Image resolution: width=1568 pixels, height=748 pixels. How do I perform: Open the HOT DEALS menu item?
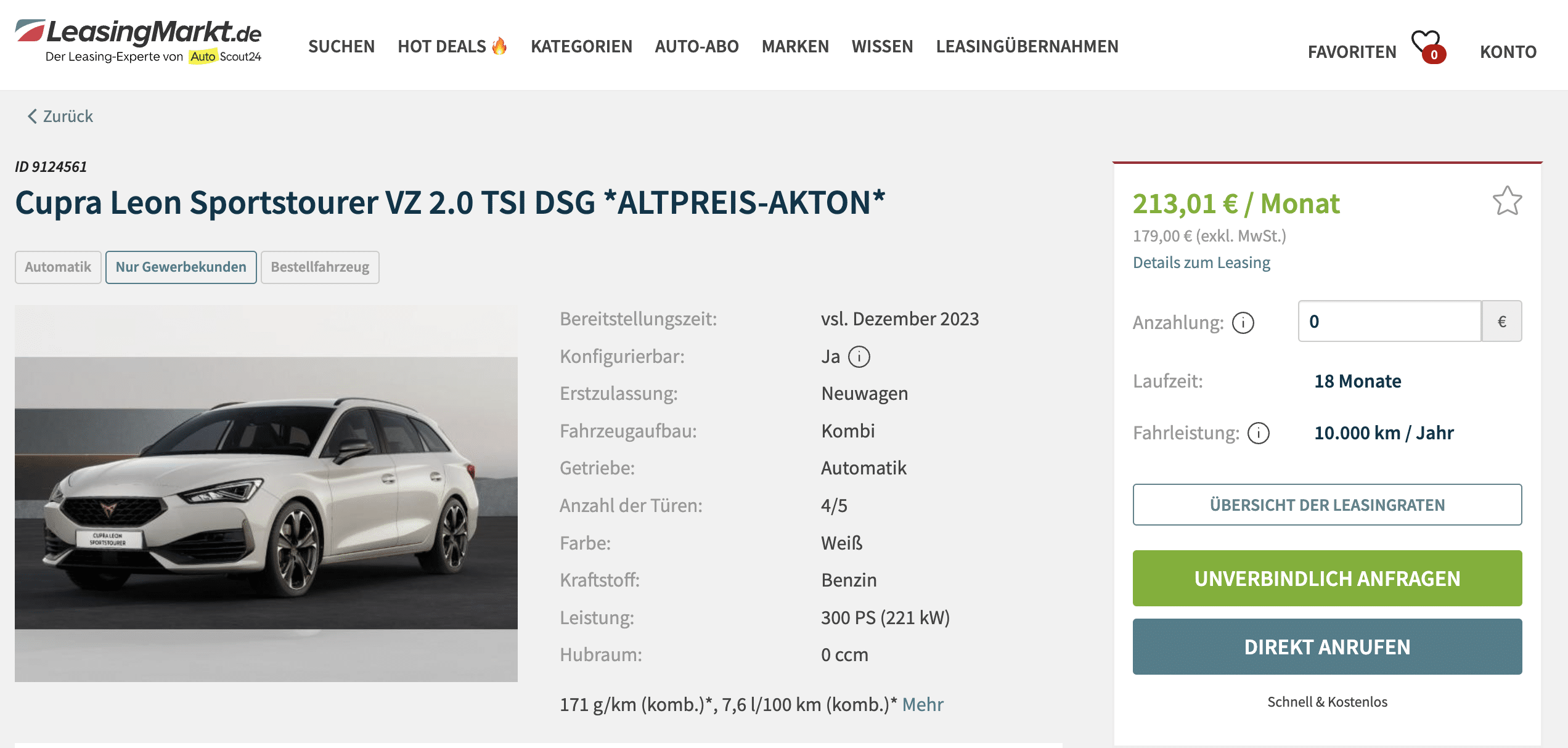pyautogui.click(x=452, y=46)
